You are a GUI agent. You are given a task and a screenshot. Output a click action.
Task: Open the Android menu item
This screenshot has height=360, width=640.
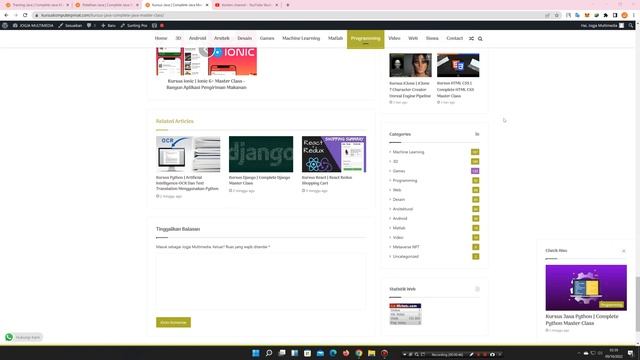coord(197,38)
